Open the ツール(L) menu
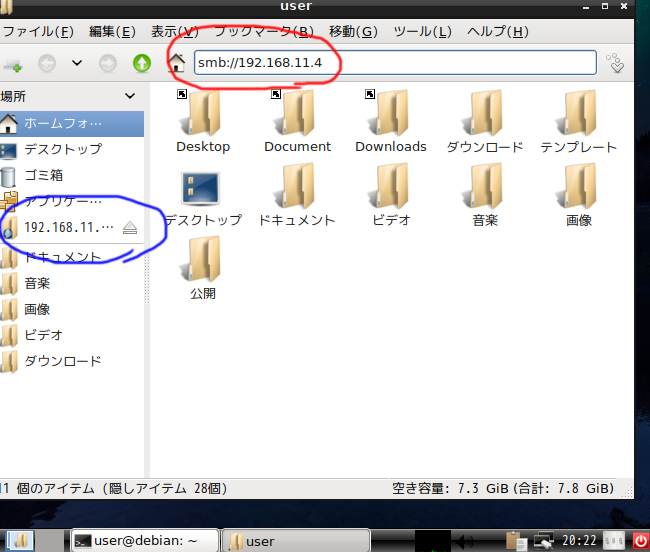 (422, 31)
